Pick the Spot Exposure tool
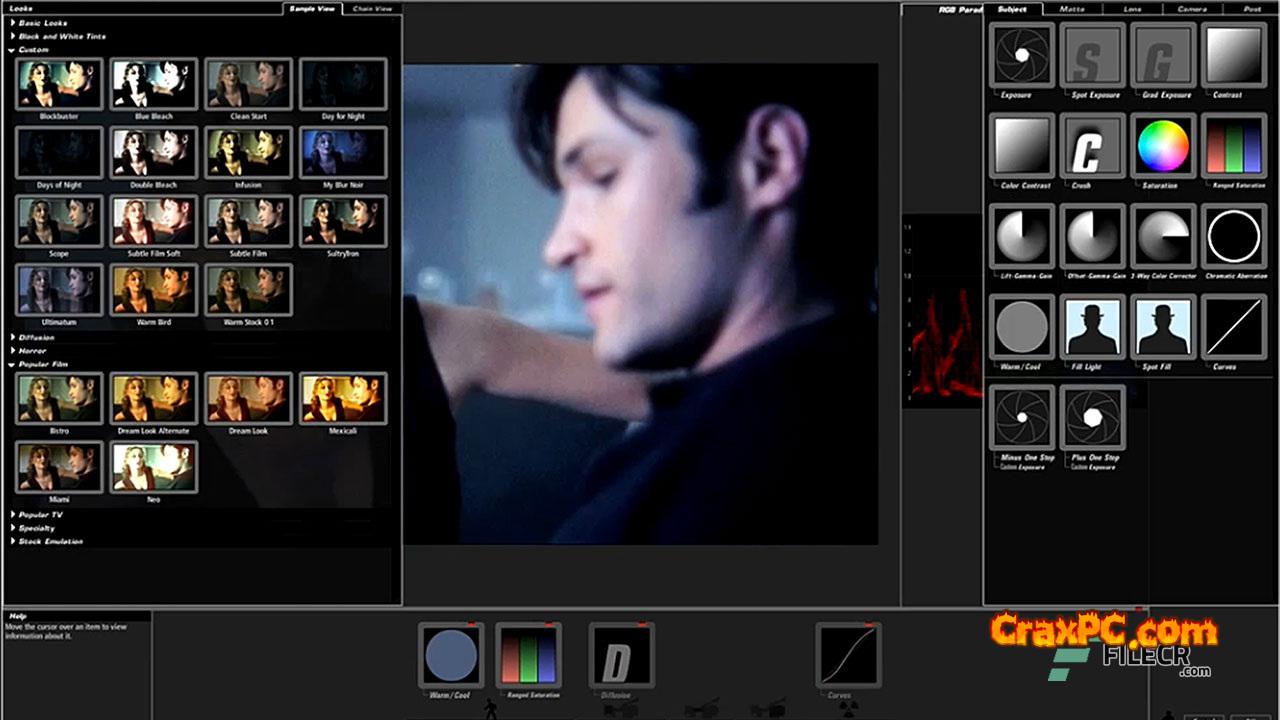Image resolution: width=1280 pixels, height=720 pixels. (x=1092, y=55)
